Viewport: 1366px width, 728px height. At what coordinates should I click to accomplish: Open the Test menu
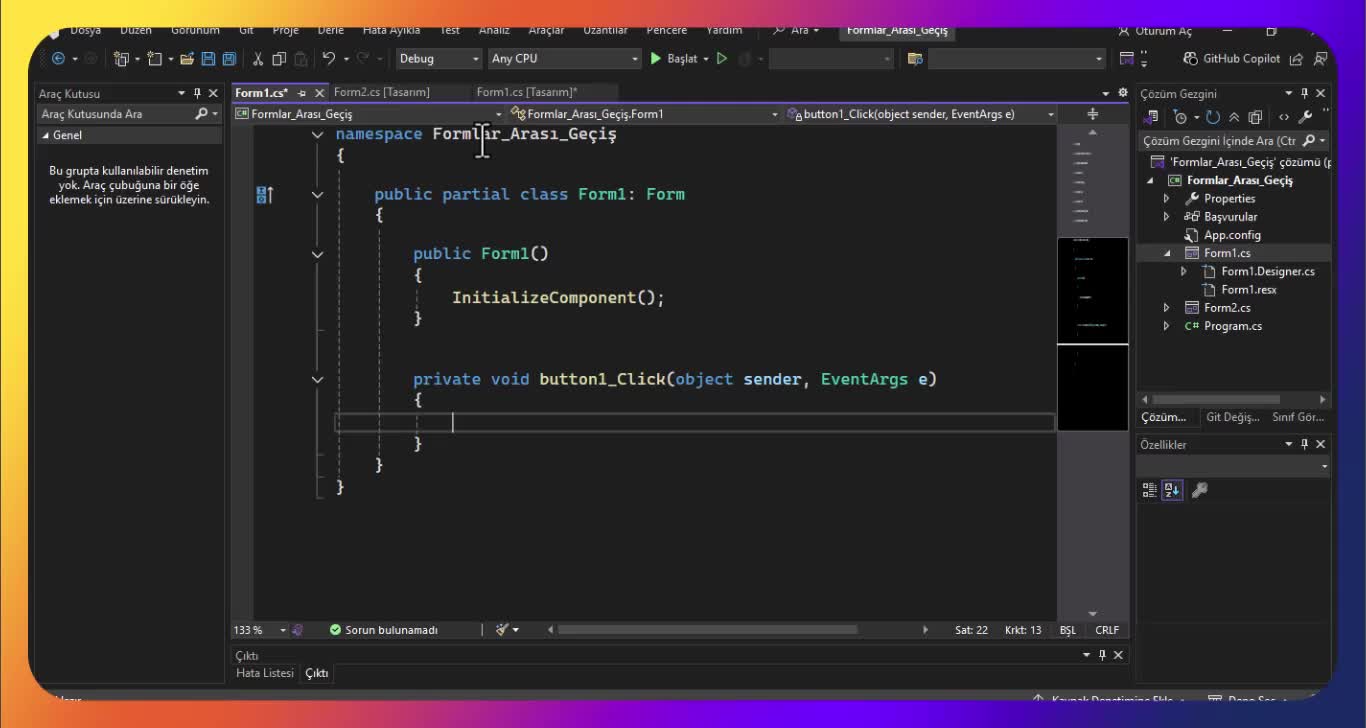450,30
